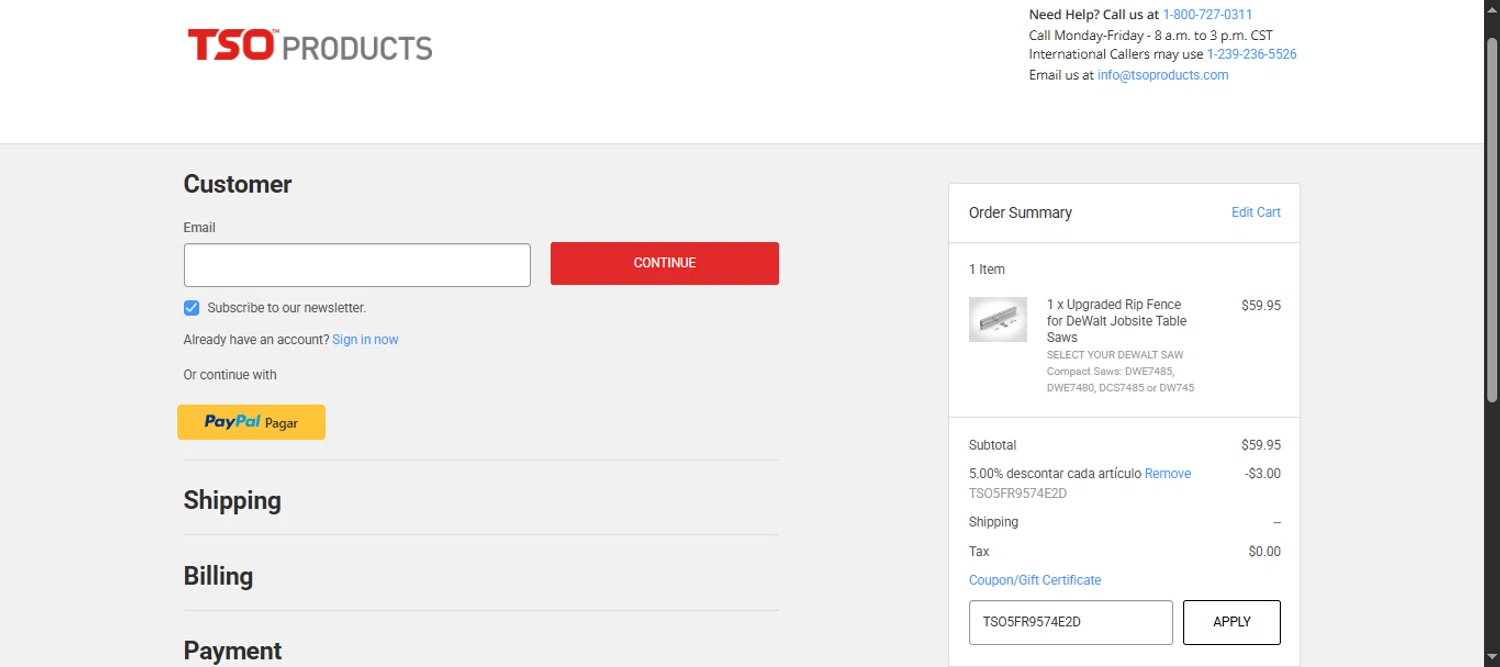The height and width of the screenshot is (667, 1500).
Task: Click the rip fence product thumbnail
Action: (x=998, y=319)
